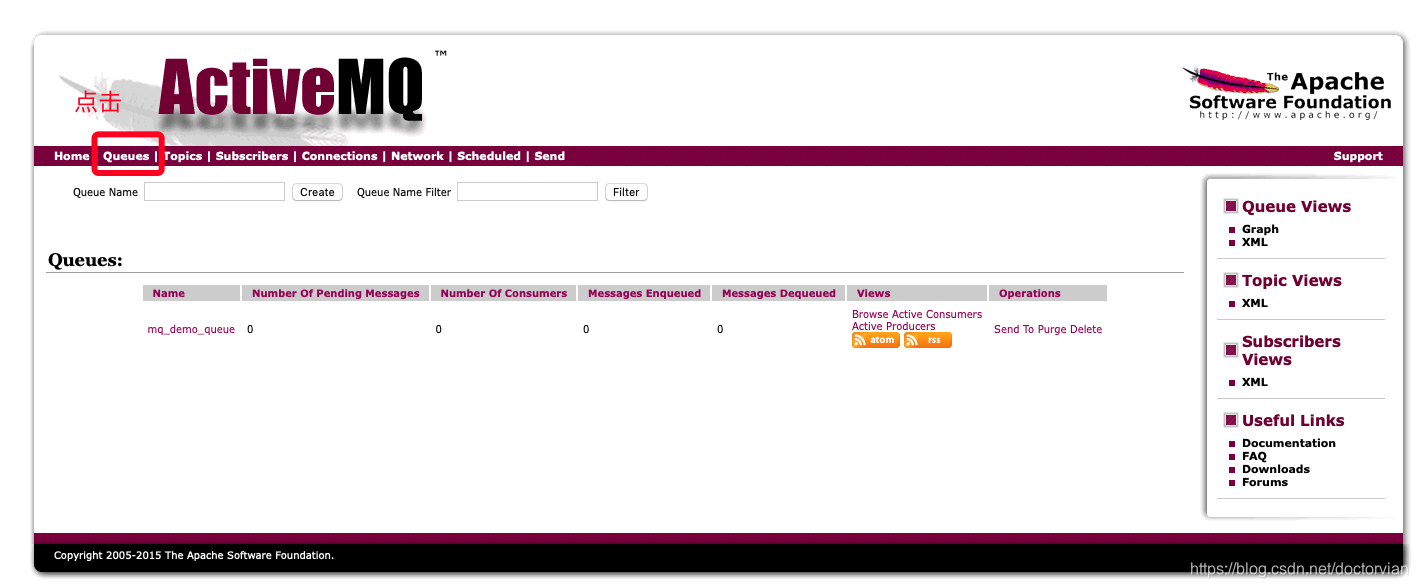Click the Useful Links sidebar heading

tap(1293, 421)
